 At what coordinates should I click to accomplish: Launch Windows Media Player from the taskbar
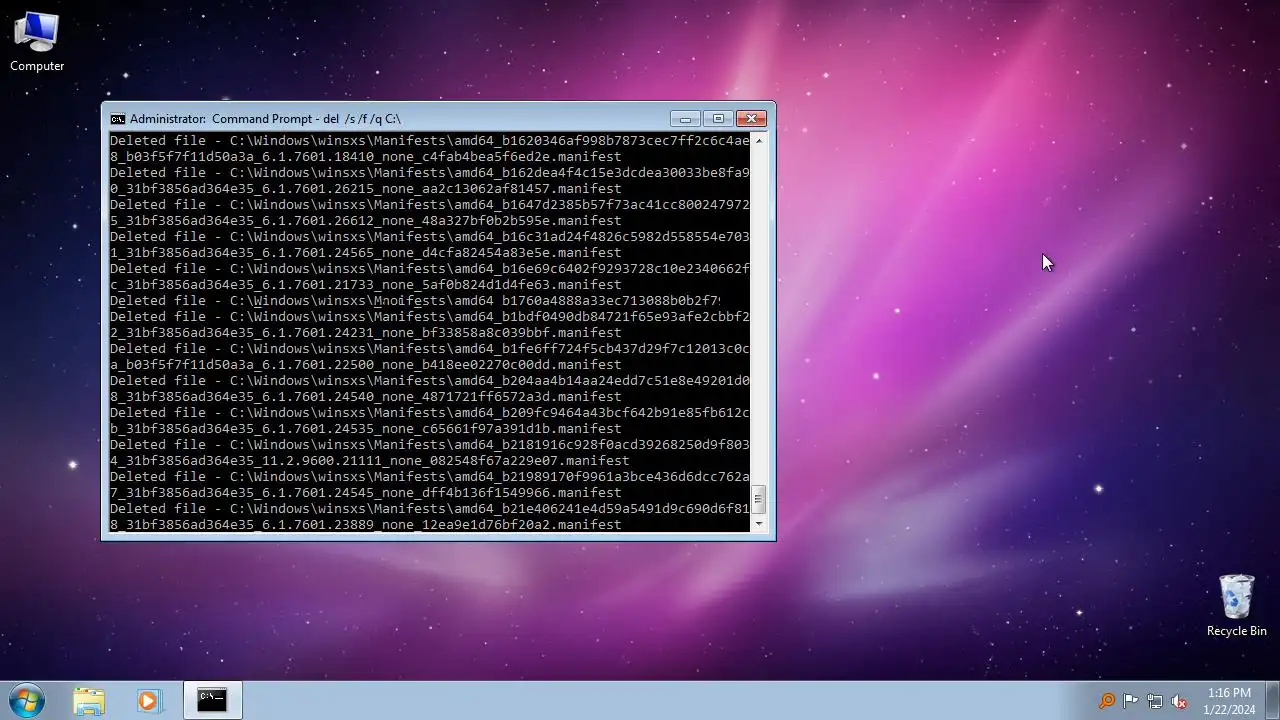(x=149, y=700)
